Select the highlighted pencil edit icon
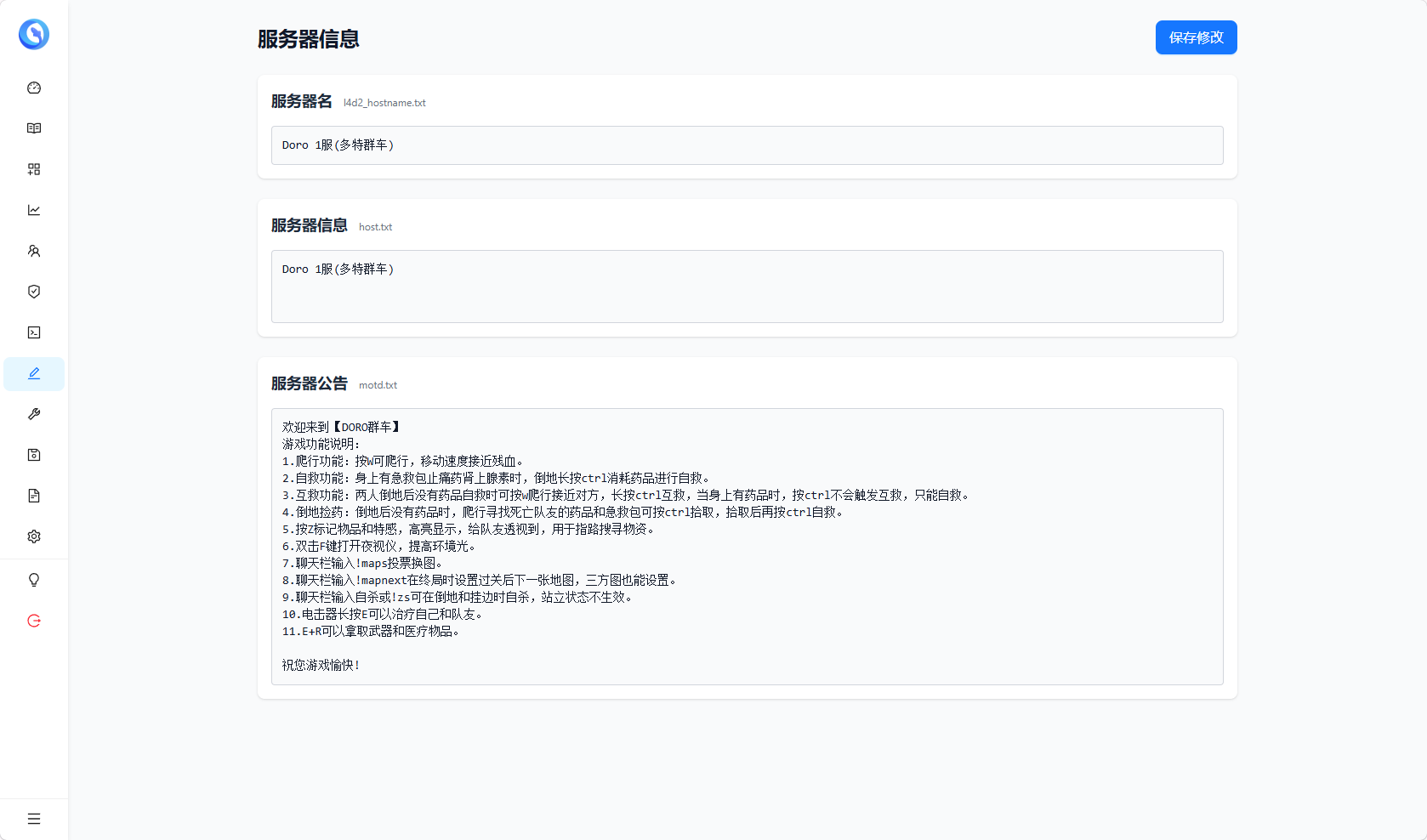1427x840 pixels. pos(34,373)
